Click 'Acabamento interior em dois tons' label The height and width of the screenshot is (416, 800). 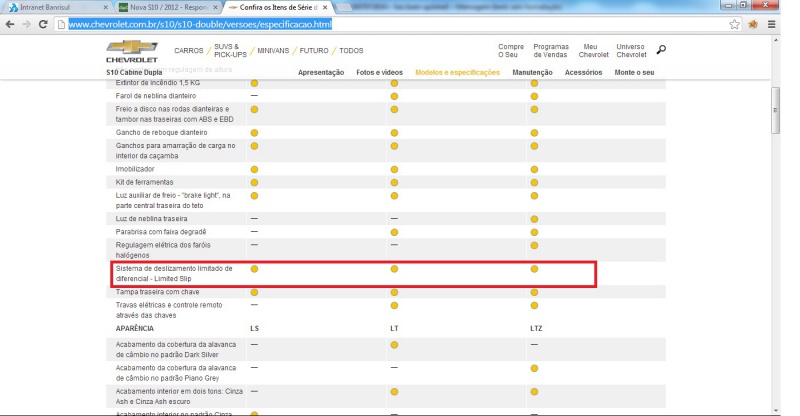(179, 397)
